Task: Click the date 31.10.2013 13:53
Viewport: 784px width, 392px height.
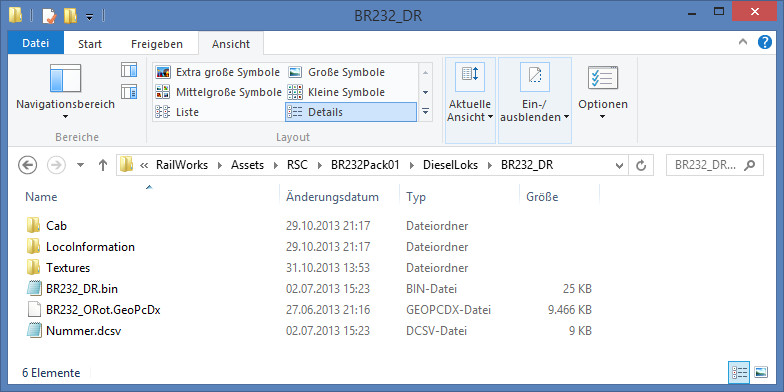Action: [328, 268]
